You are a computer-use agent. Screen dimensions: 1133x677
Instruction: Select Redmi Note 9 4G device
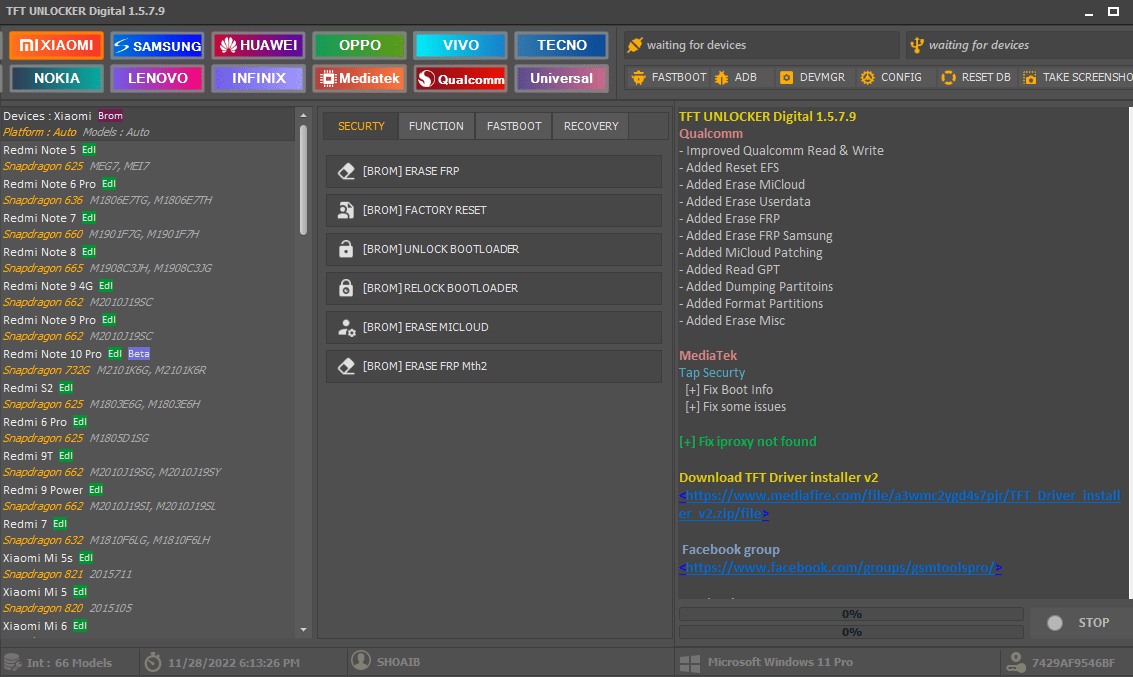(48, 286)
